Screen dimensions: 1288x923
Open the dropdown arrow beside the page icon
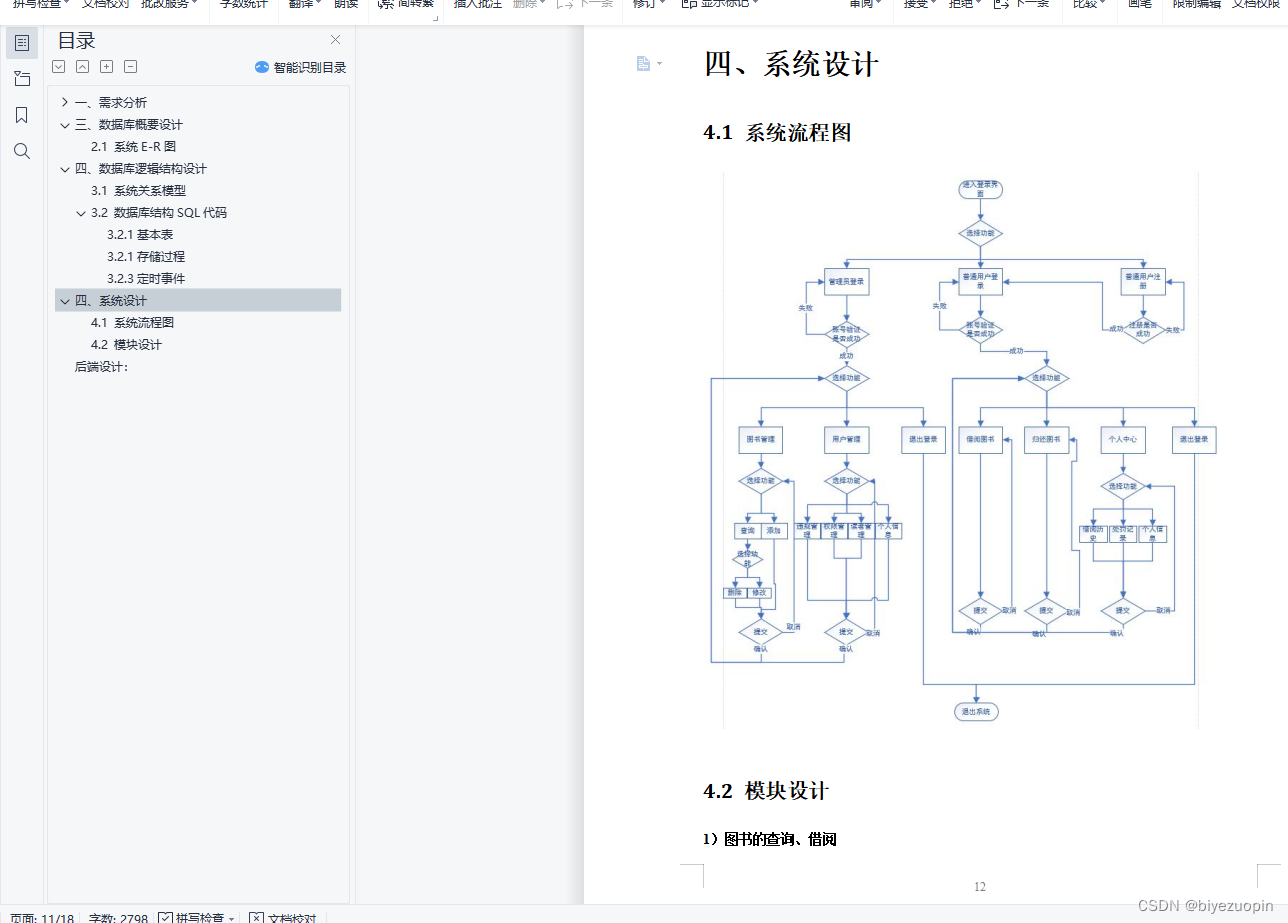pos(659,64)
